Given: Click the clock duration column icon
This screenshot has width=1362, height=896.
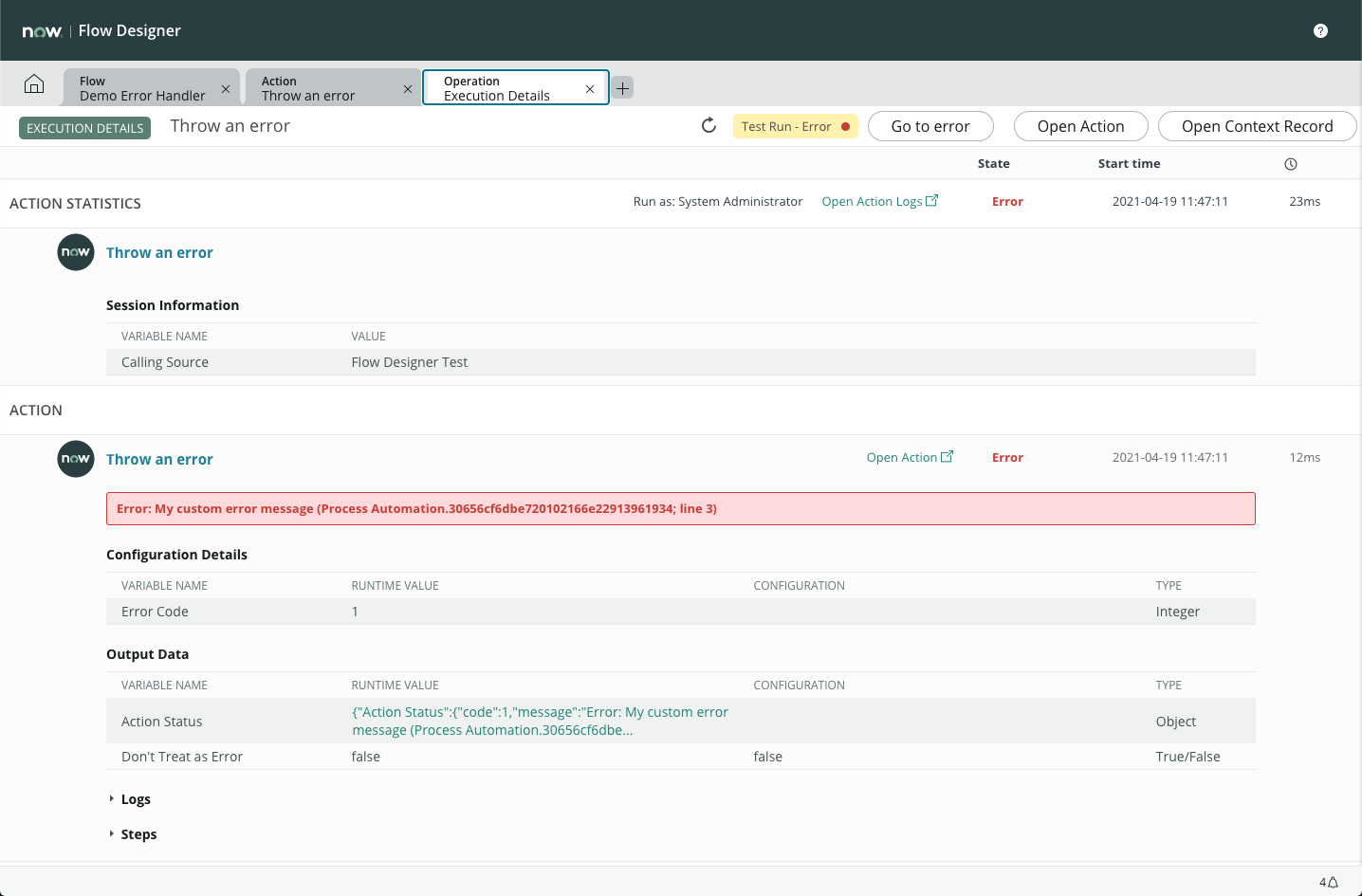Looking at the screenshot, I should pos(1291,164).
